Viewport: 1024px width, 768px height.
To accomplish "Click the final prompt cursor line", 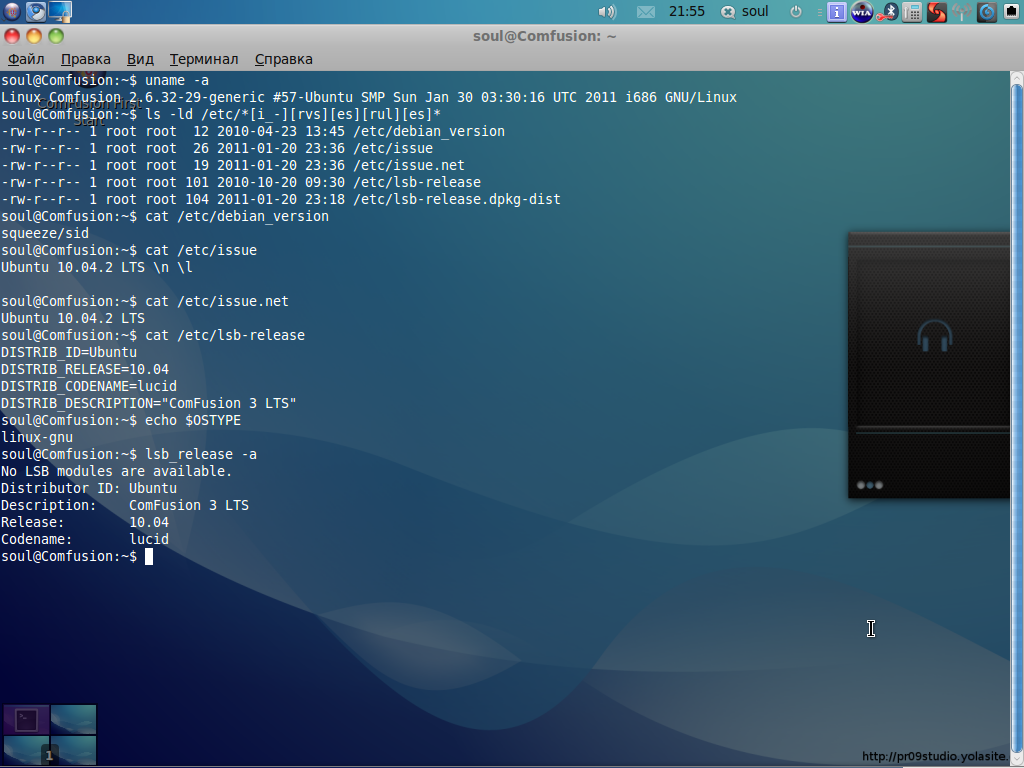I will click(77, 556).
